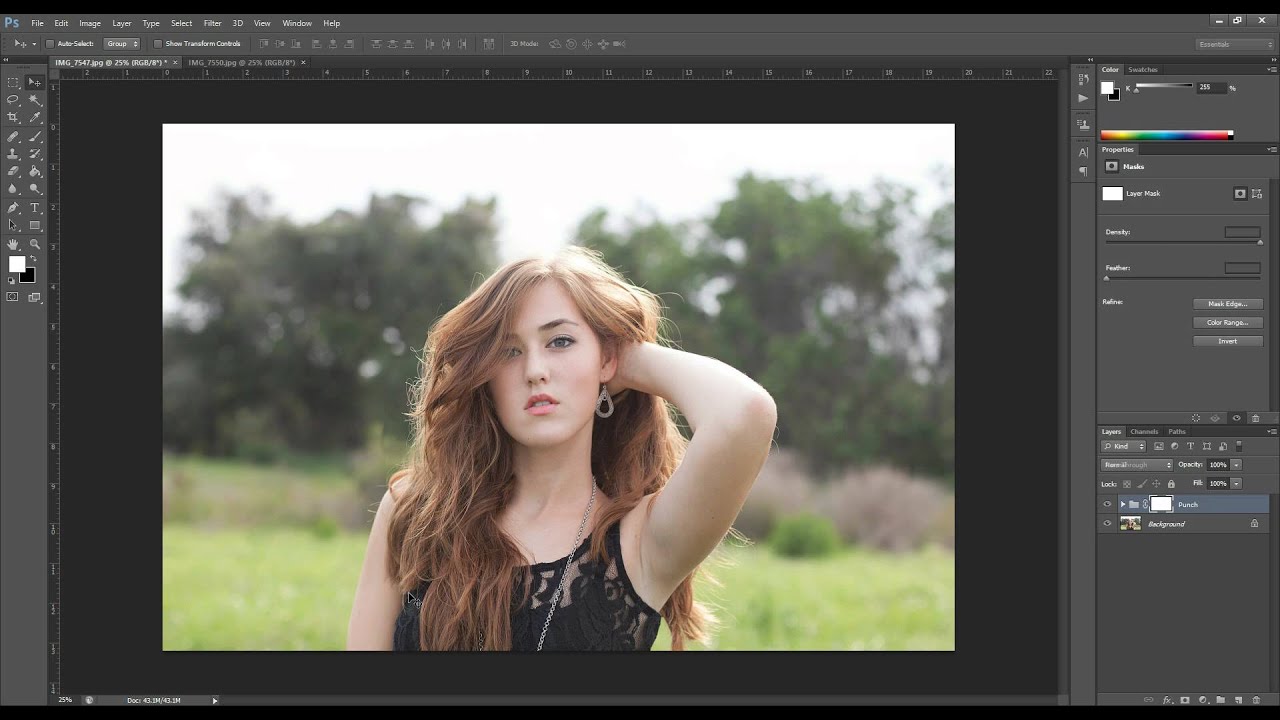
Task: Select the Clone Stamp tool
Action: pos(13,154)
